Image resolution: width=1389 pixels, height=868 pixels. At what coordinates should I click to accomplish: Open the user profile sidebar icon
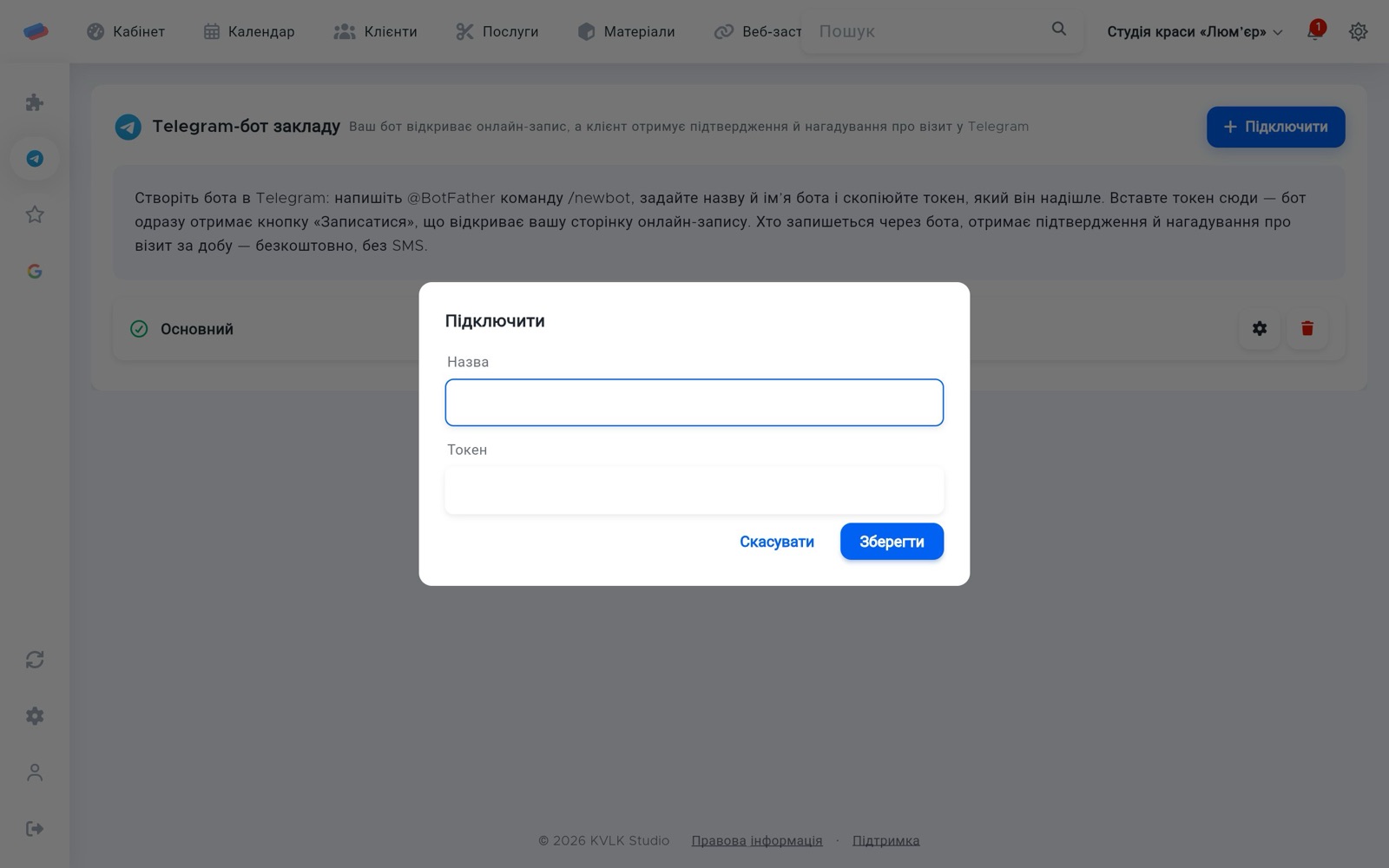[x=35, y=773]
